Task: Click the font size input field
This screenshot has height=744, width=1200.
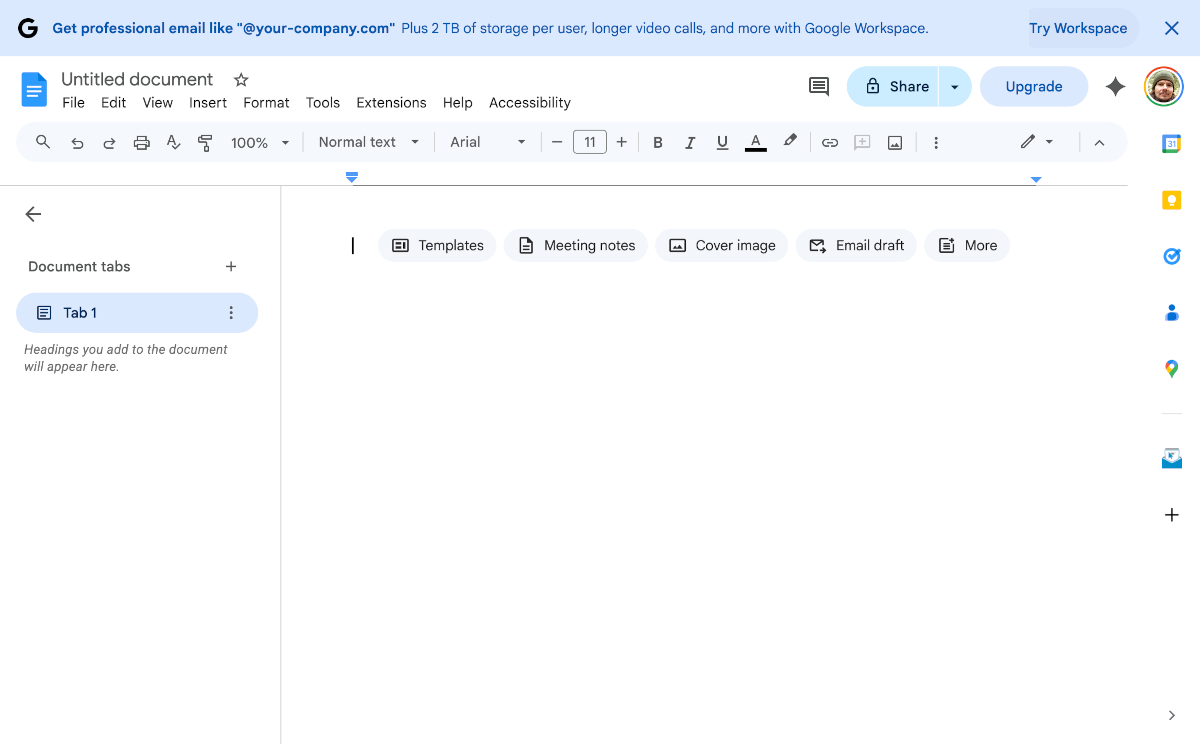Action: [x=589, y=143]
